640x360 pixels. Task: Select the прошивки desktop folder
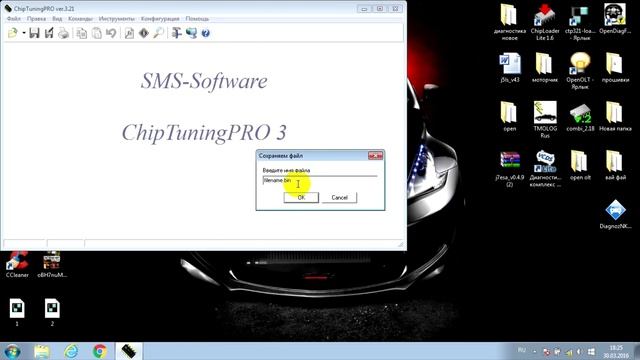click(x=615, y=68)
